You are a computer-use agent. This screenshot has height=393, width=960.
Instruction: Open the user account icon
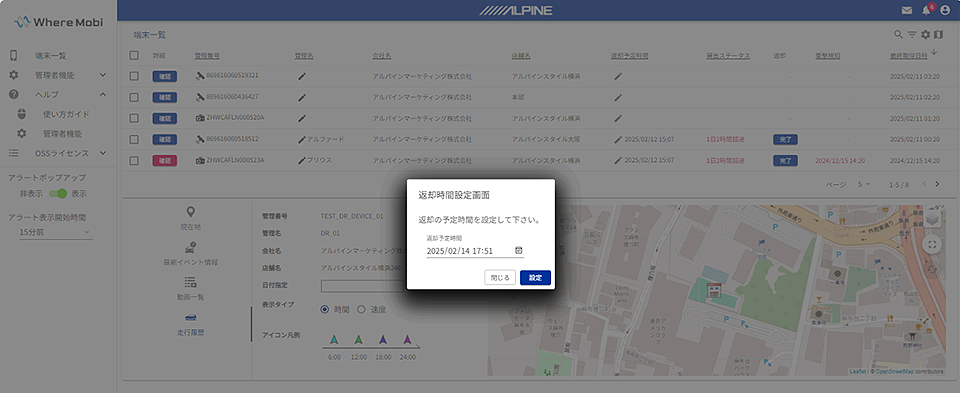[946, 10]
